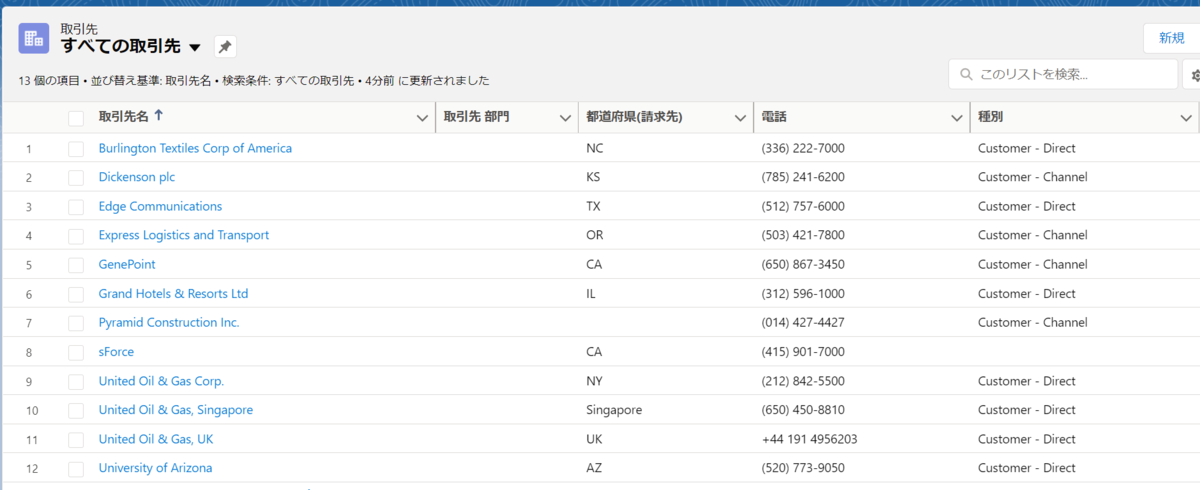Click the accounts building icon
Image resolution: width=1200 pixels, height=490 pixels.
pyautogui.click(x=34, y=38)
